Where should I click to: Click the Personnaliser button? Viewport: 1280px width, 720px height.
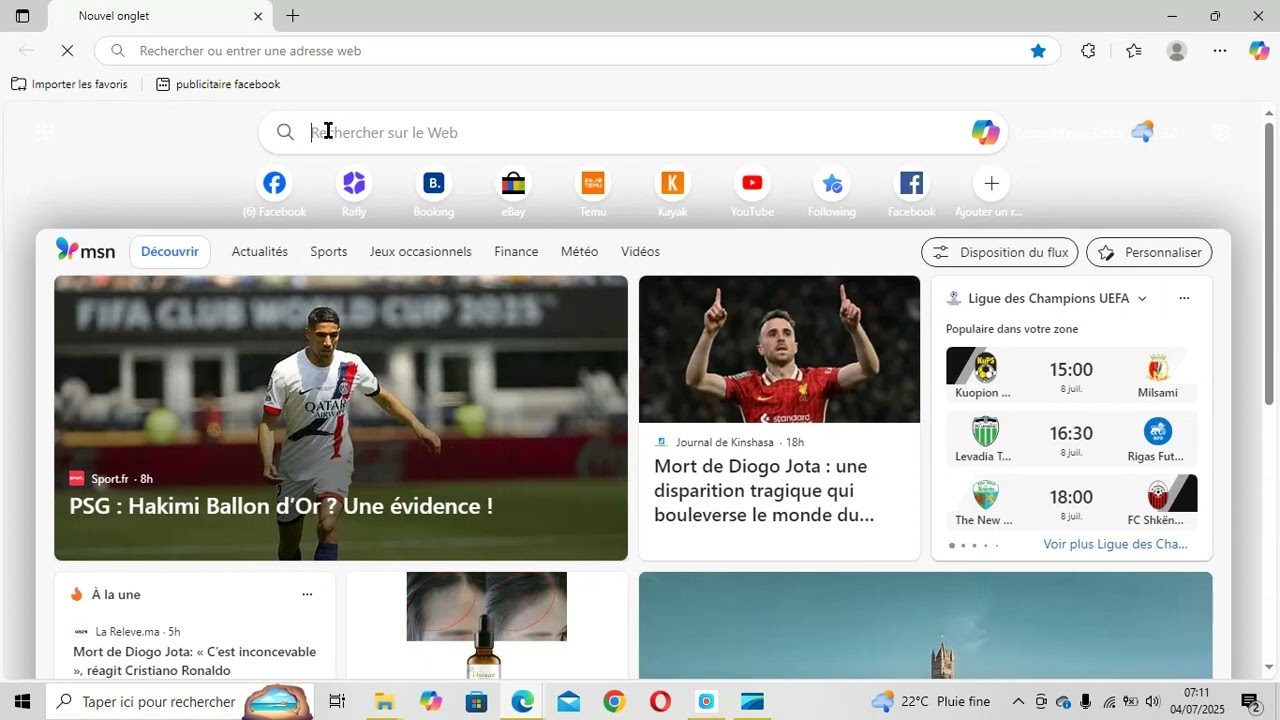[x=1149, y=252]
